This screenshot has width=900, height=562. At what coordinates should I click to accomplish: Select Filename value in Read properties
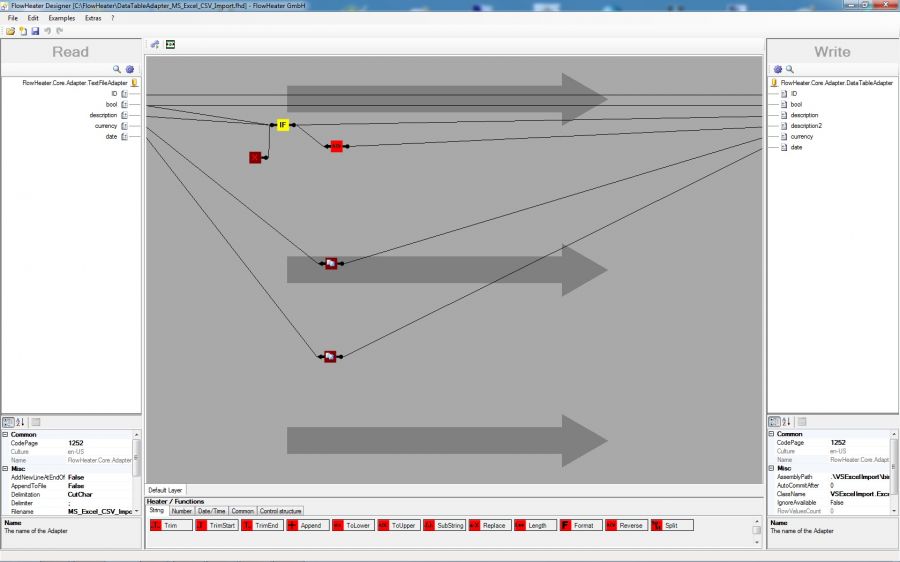[99, 511]
